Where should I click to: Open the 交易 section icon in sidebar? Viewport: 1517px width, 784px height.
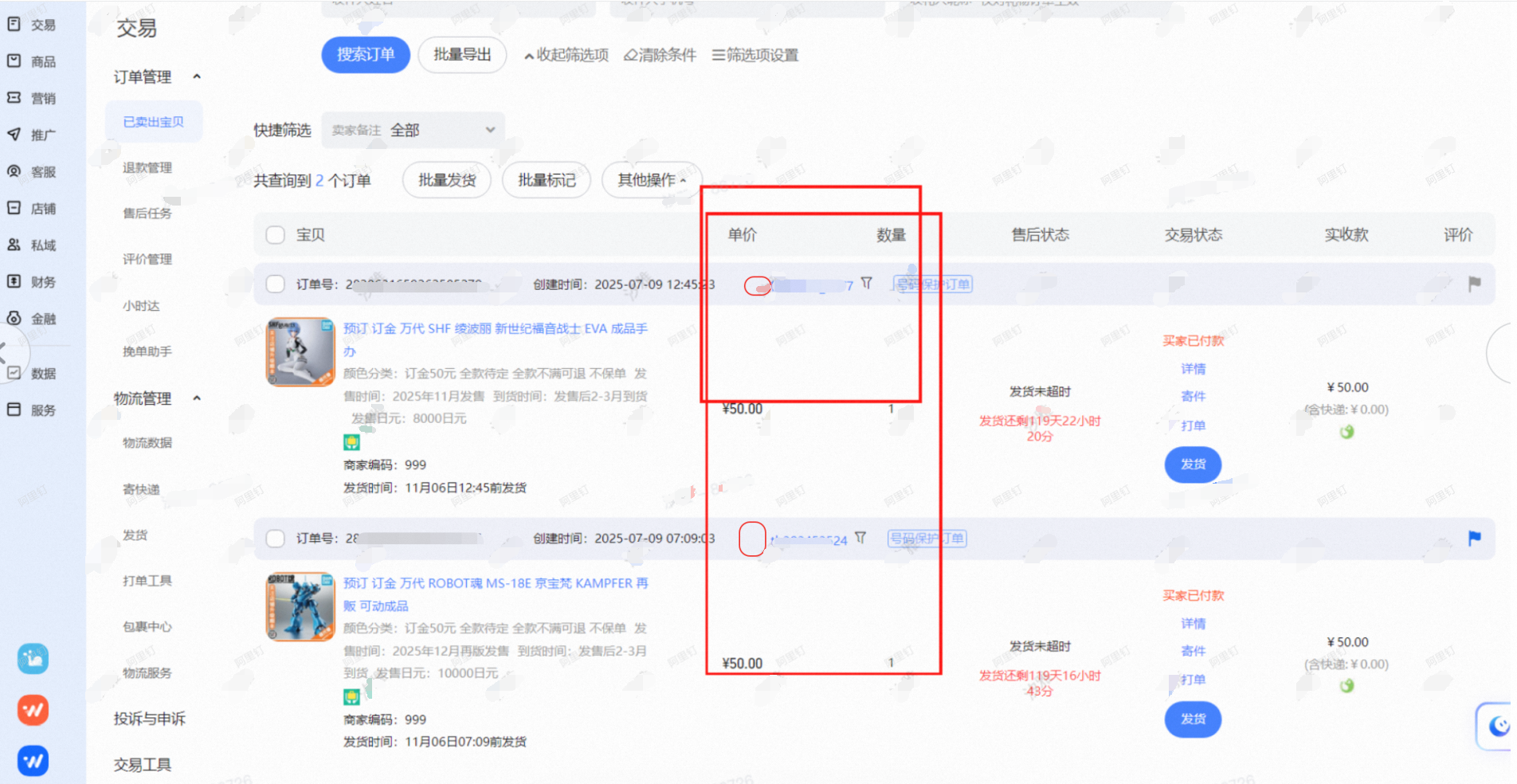(14, 25)
